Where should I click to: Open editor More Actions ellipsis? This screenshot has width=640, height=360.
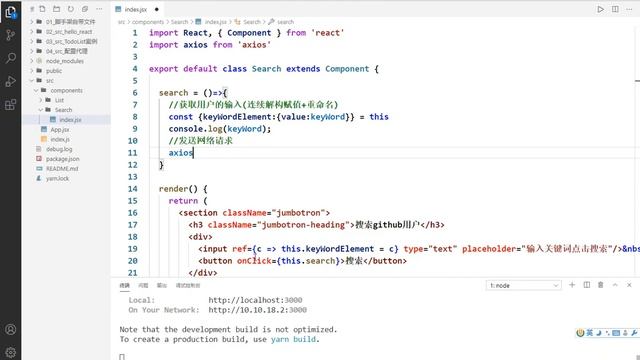point(629,9)
